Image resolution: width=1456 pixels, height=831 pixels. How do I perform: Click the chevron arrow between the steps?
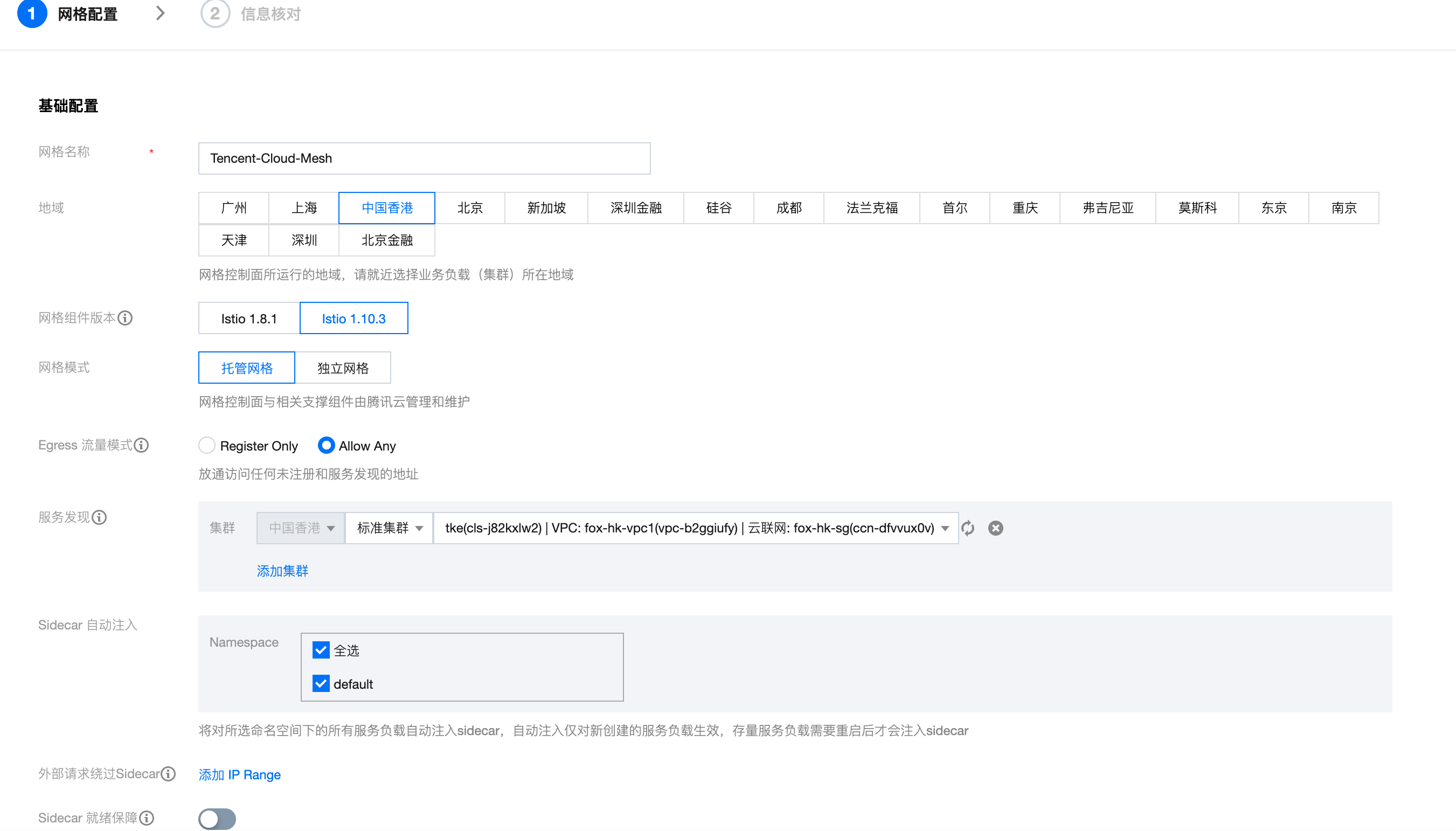(x=161, y=13)
